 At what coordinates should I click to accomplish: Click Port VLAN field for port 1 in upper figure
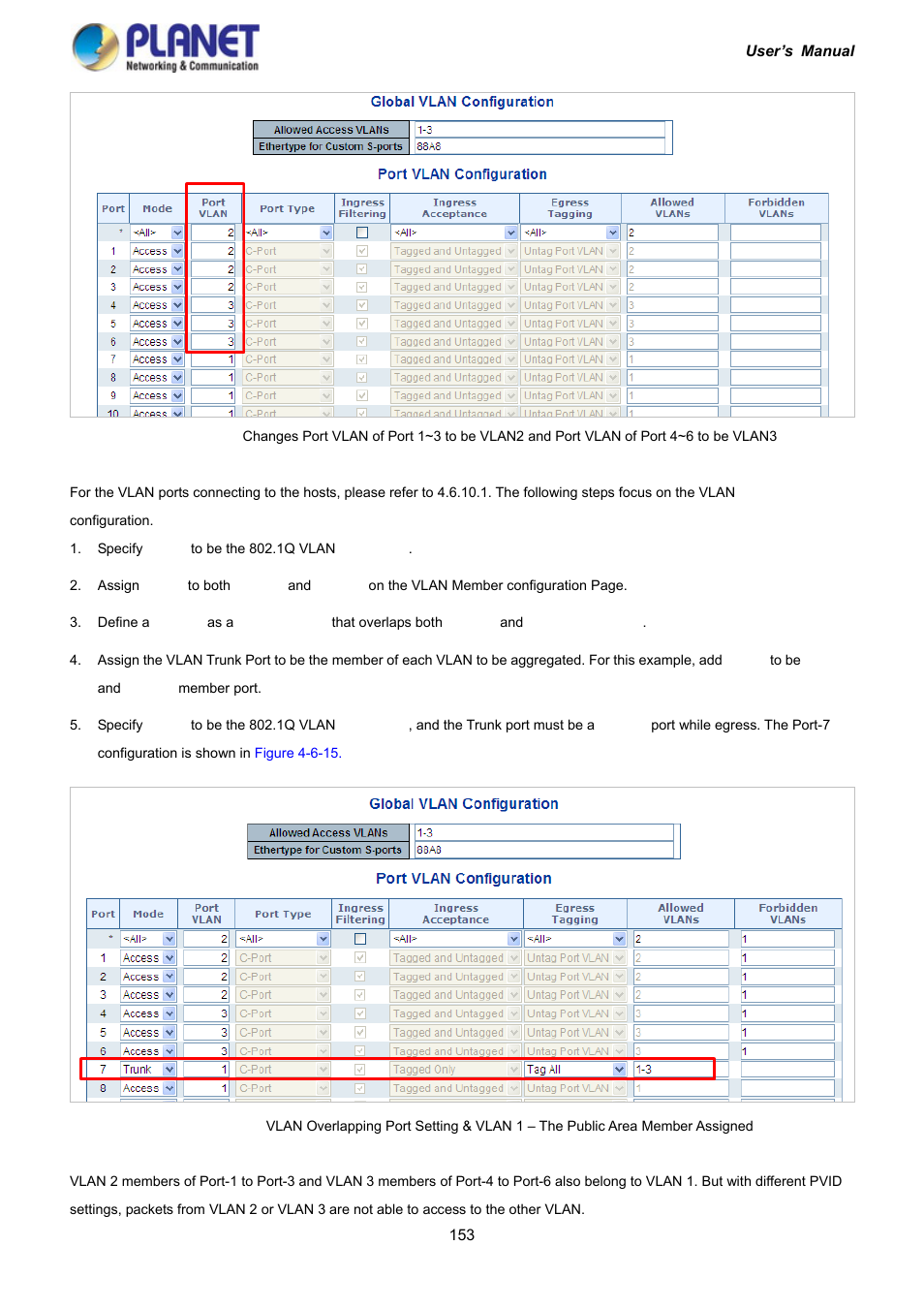click(x=213, y=251)
